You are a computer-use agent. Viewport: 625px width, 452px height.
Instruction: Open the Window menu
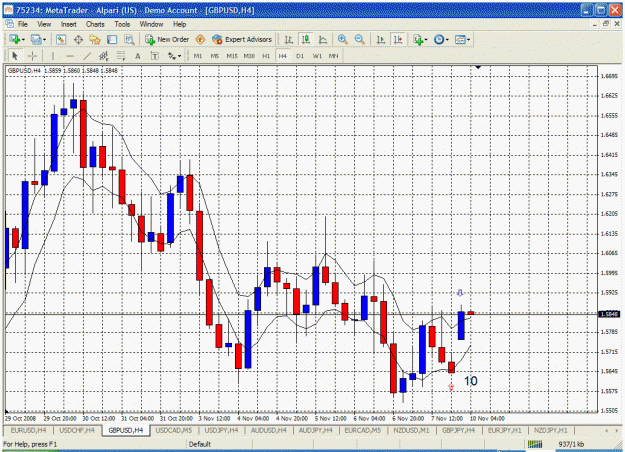click(x=151, y=24)
